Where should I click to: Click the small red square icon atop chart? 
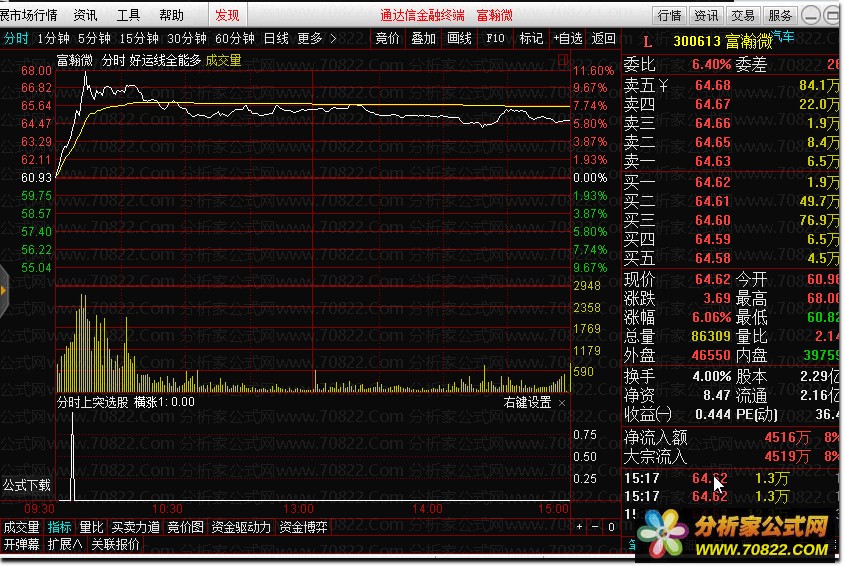tap(563, 60)
